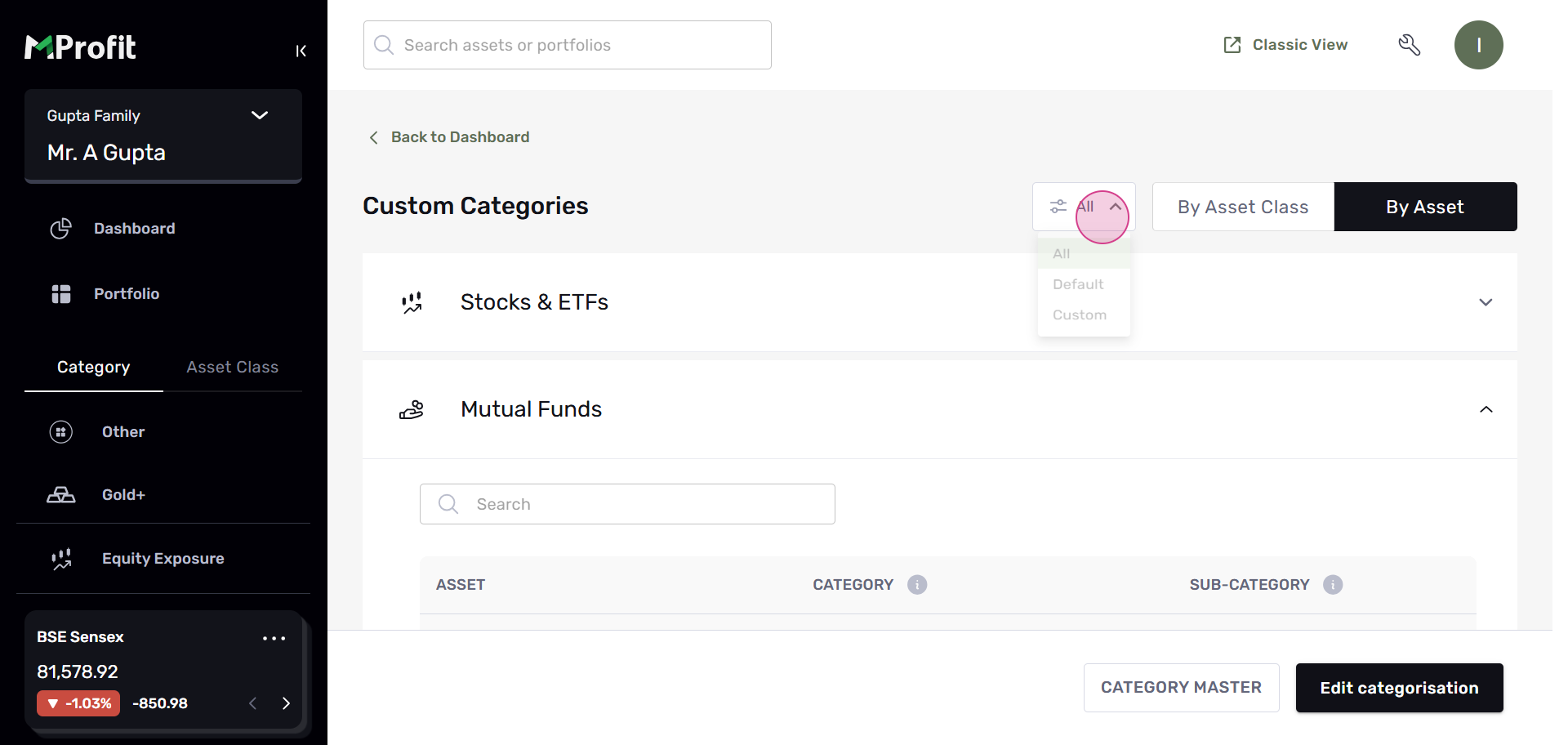Viewport: 1568px width, 745px height.
Task: Open the CATEGORY MASTER button
Action: coord(1181,688)
